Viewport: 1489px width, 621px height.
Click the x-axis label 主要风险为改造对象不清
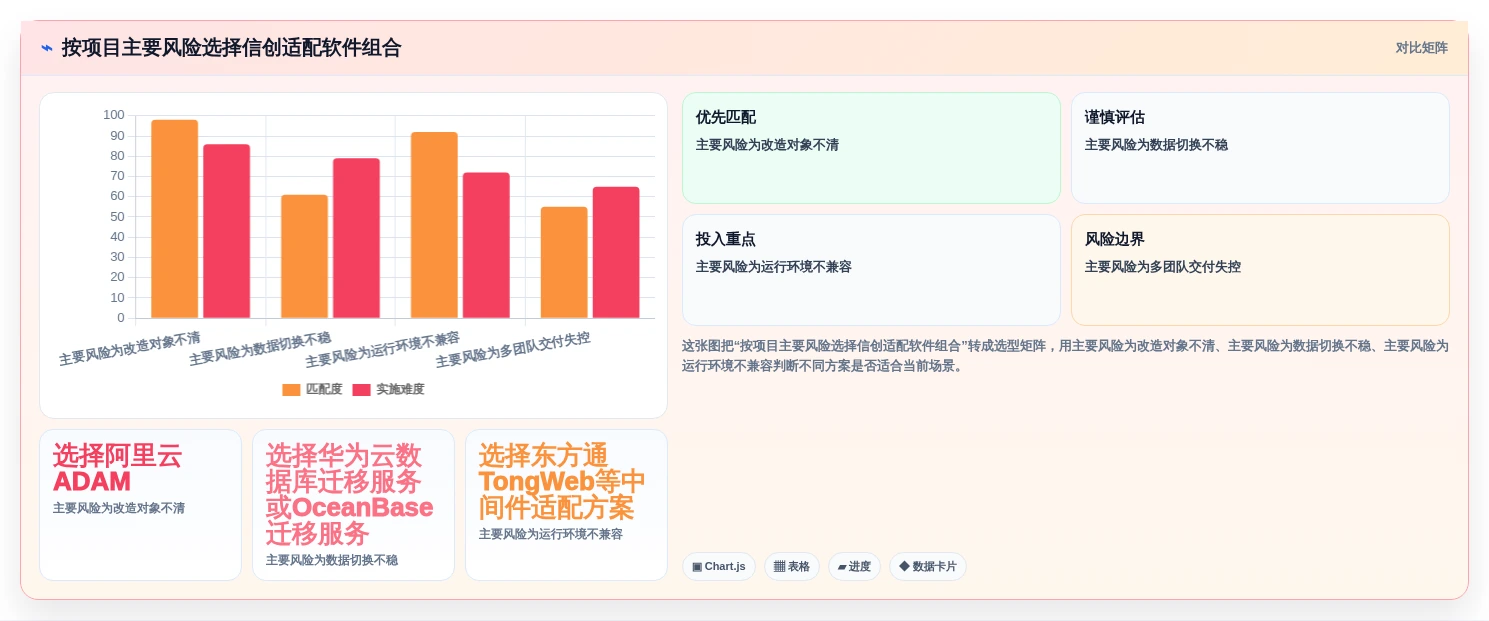point(130,349)
